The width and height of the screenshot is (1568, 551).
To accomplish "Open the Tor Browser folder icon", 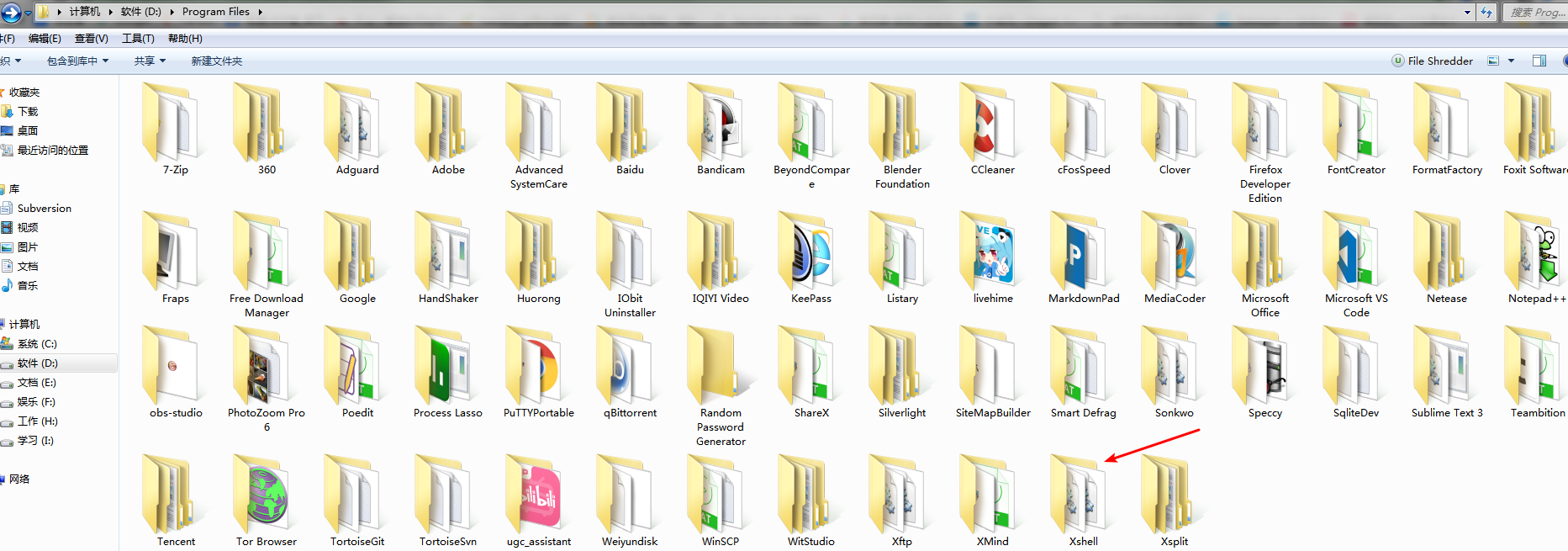I will point(267,495).
